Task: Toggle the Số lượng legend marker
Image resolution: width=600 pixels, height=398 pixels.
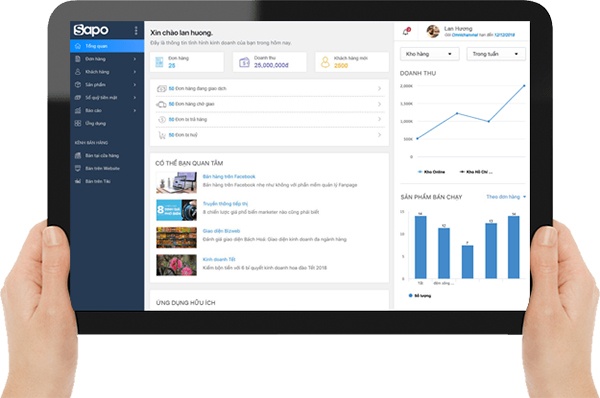Action: 411,295
